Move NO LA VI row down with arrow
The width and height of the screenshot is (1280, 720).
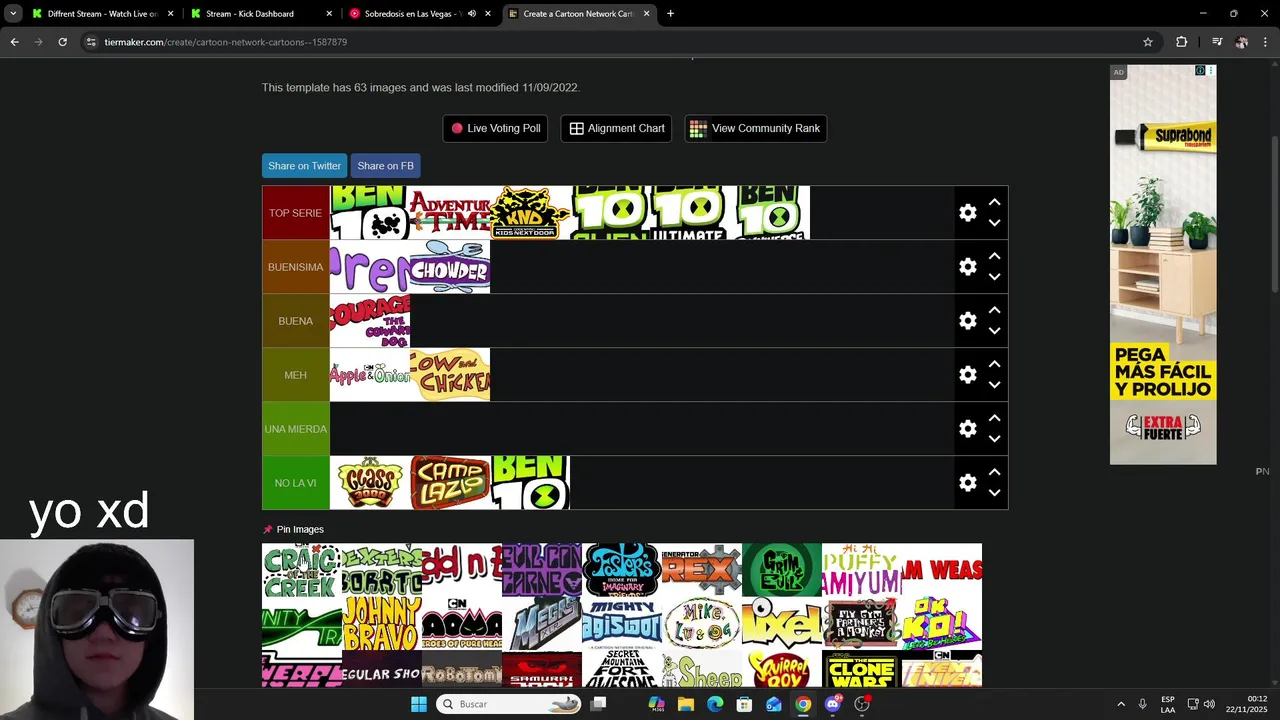[994, 493]
